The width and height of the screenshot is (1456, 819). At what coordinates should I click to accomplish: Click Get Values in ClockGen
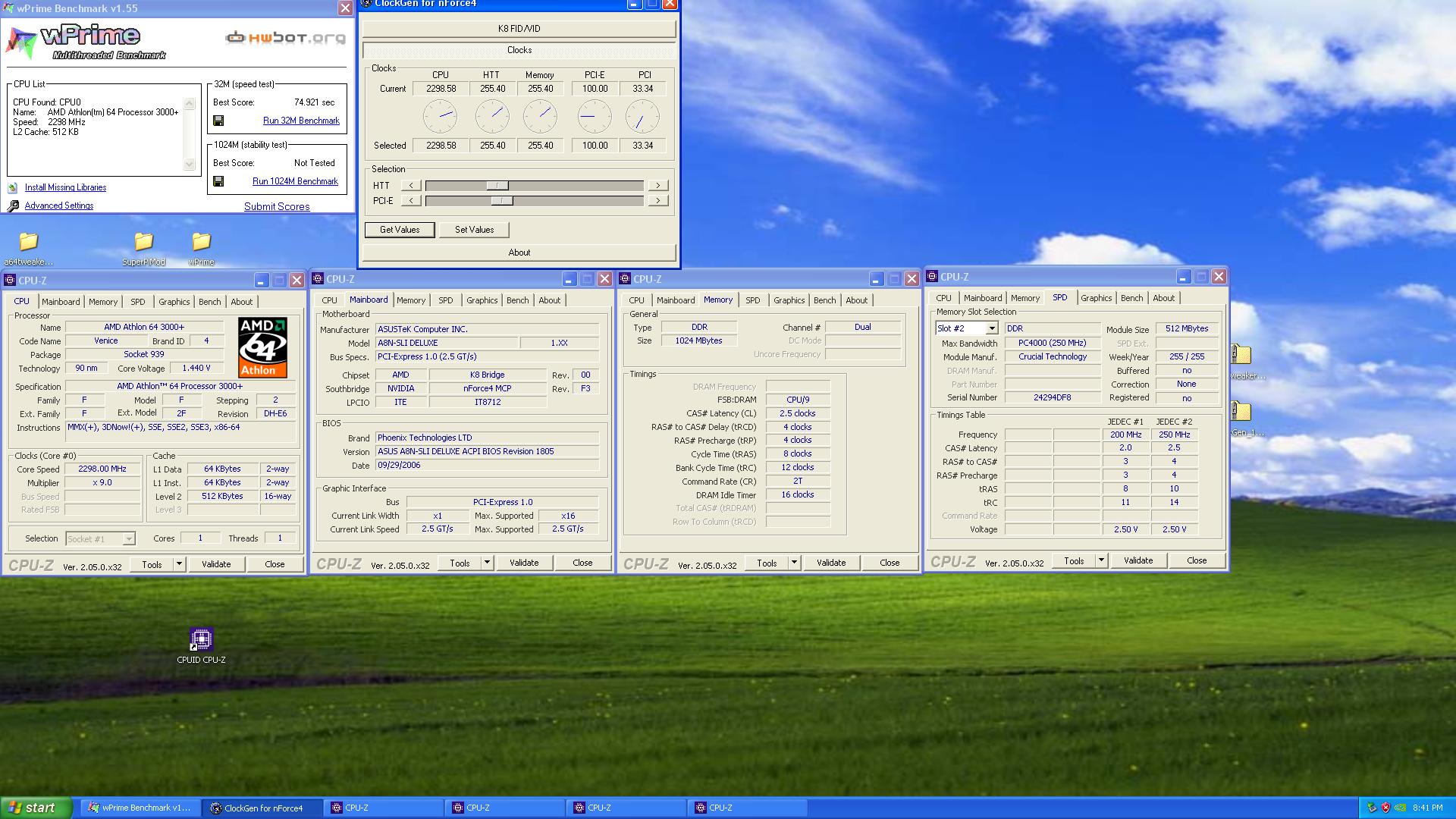point(400,230)
